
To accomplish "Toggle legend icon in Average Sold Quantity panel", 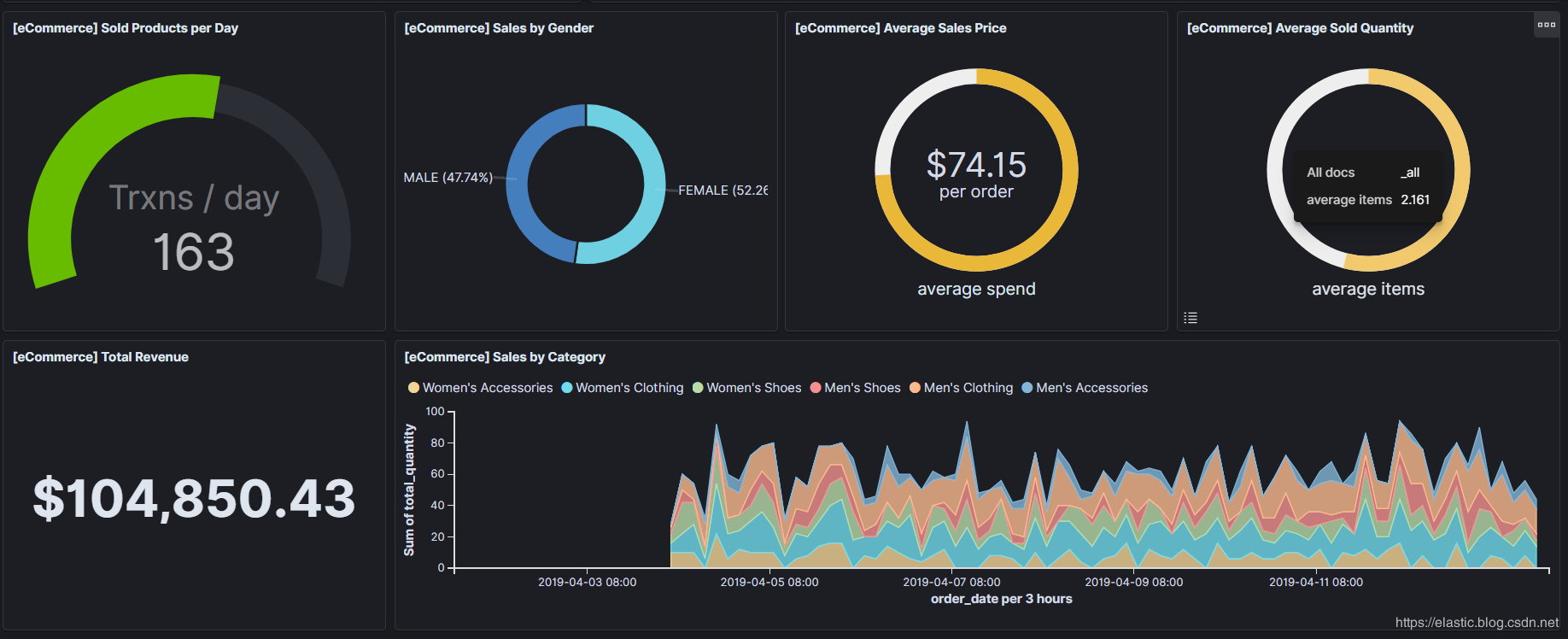I will 1191,318.
